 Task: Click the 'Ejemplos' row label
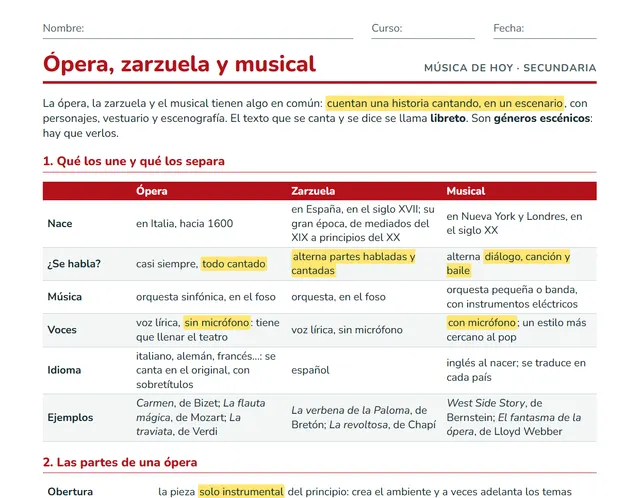pyautogui.click(x=70, y=418)
